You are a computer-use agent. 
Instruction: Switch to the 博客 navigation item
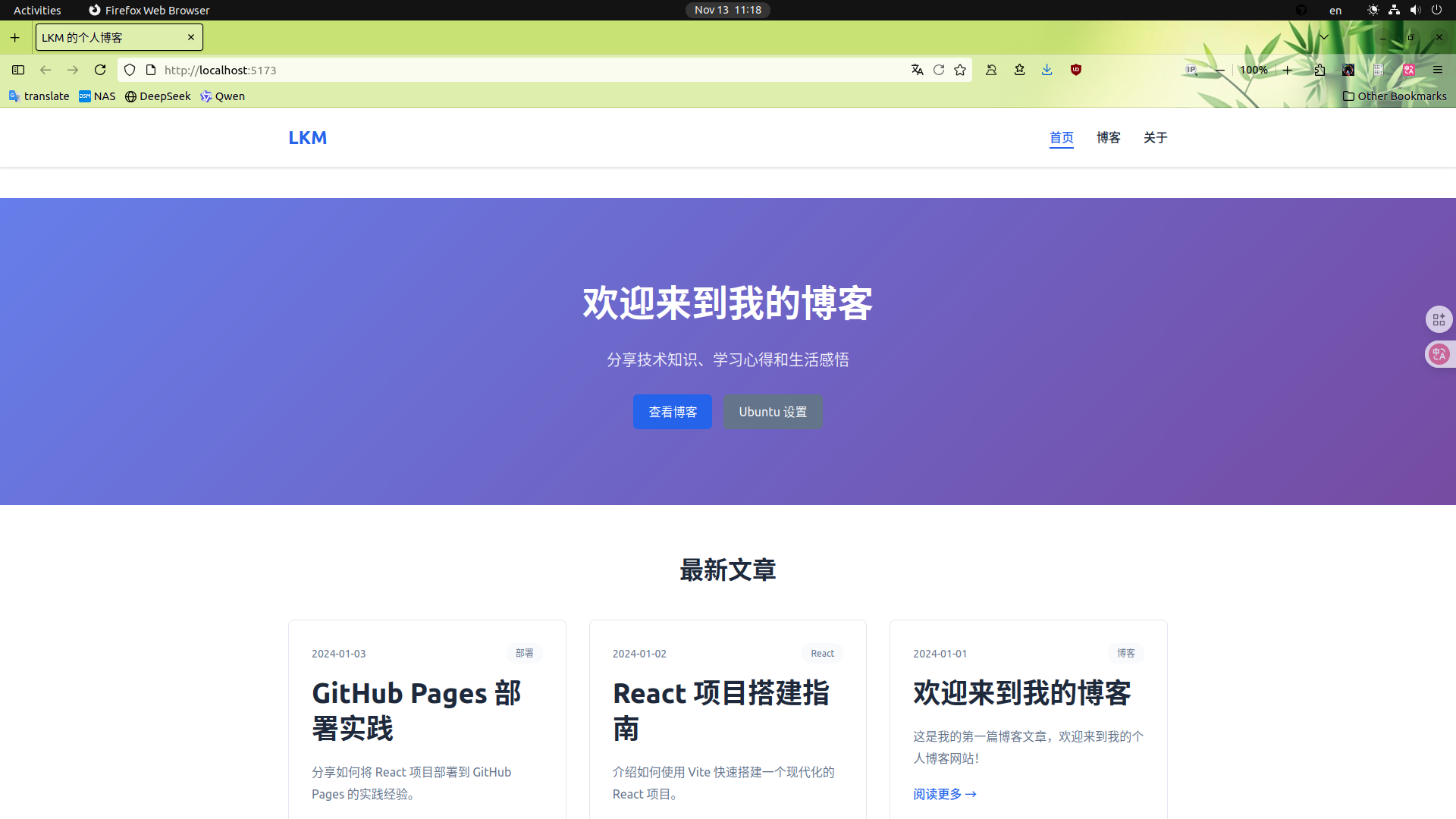(x=1108, y=137)
